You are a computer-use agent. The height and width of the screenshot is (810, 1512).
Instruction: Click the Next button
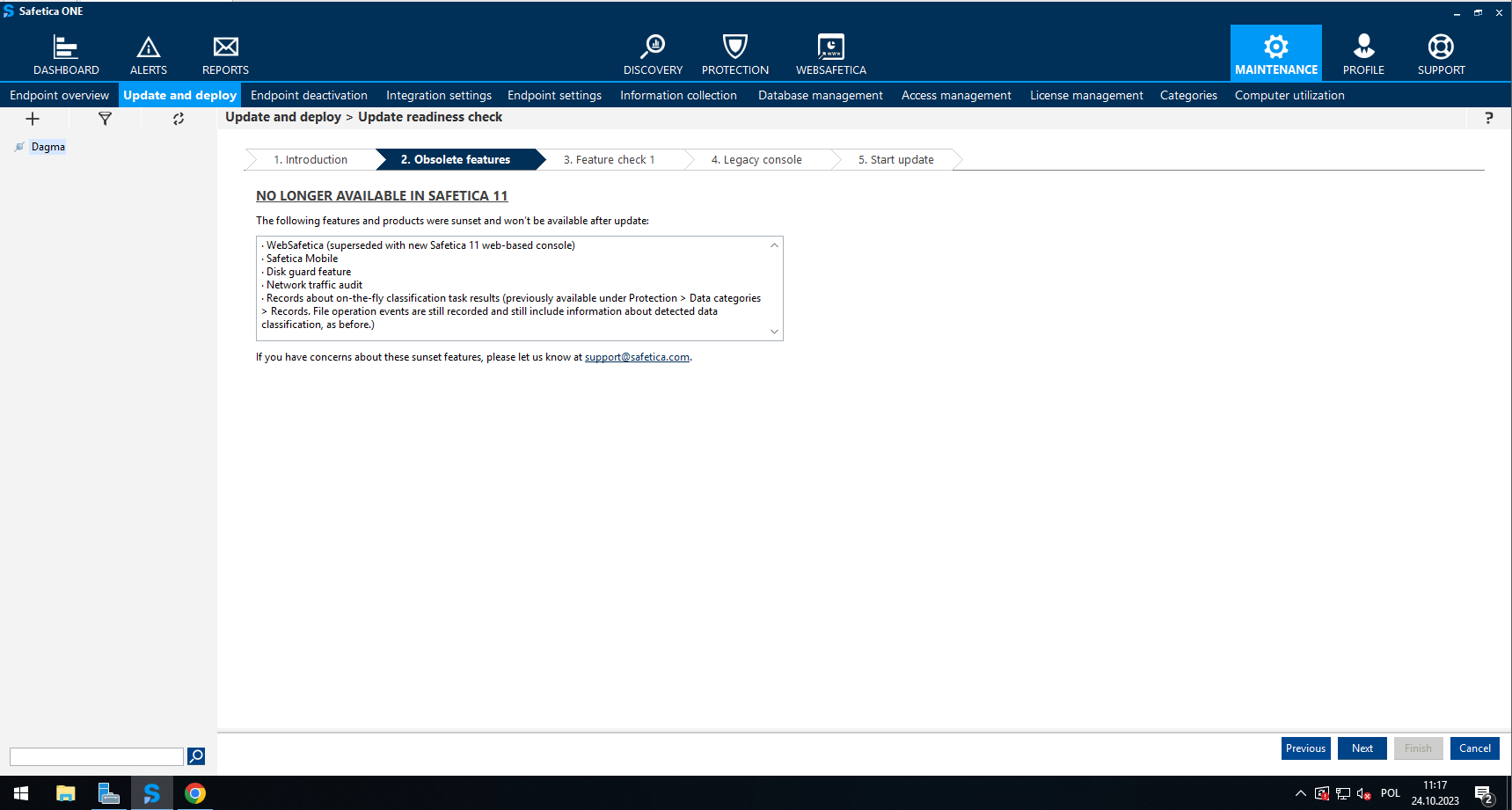click(1362, 748)
